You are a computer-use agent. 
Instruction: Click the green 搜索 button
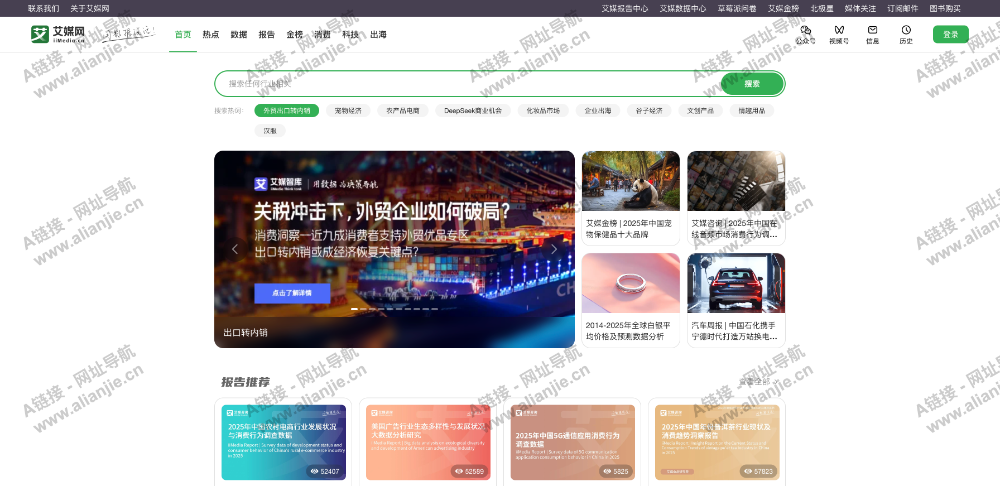[x=752, y=84]
